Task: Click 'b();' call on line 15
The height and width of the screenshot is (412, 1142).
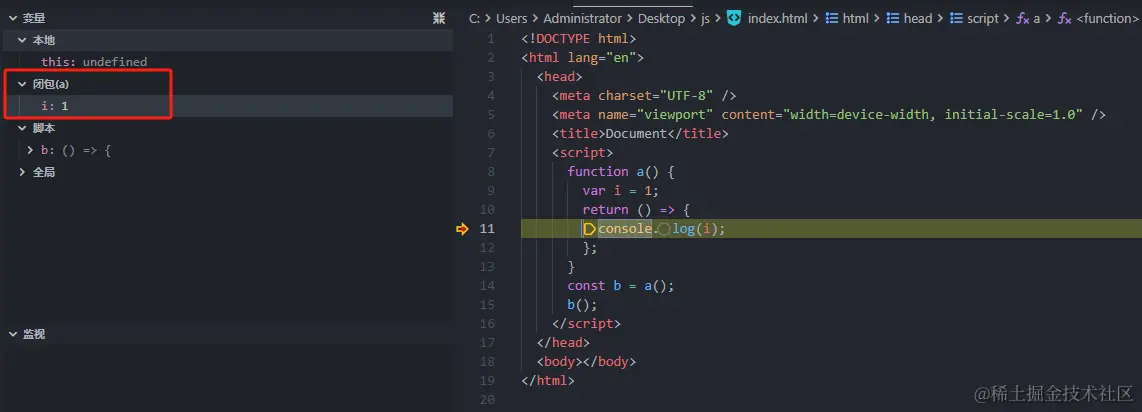Action: (583, 304)
